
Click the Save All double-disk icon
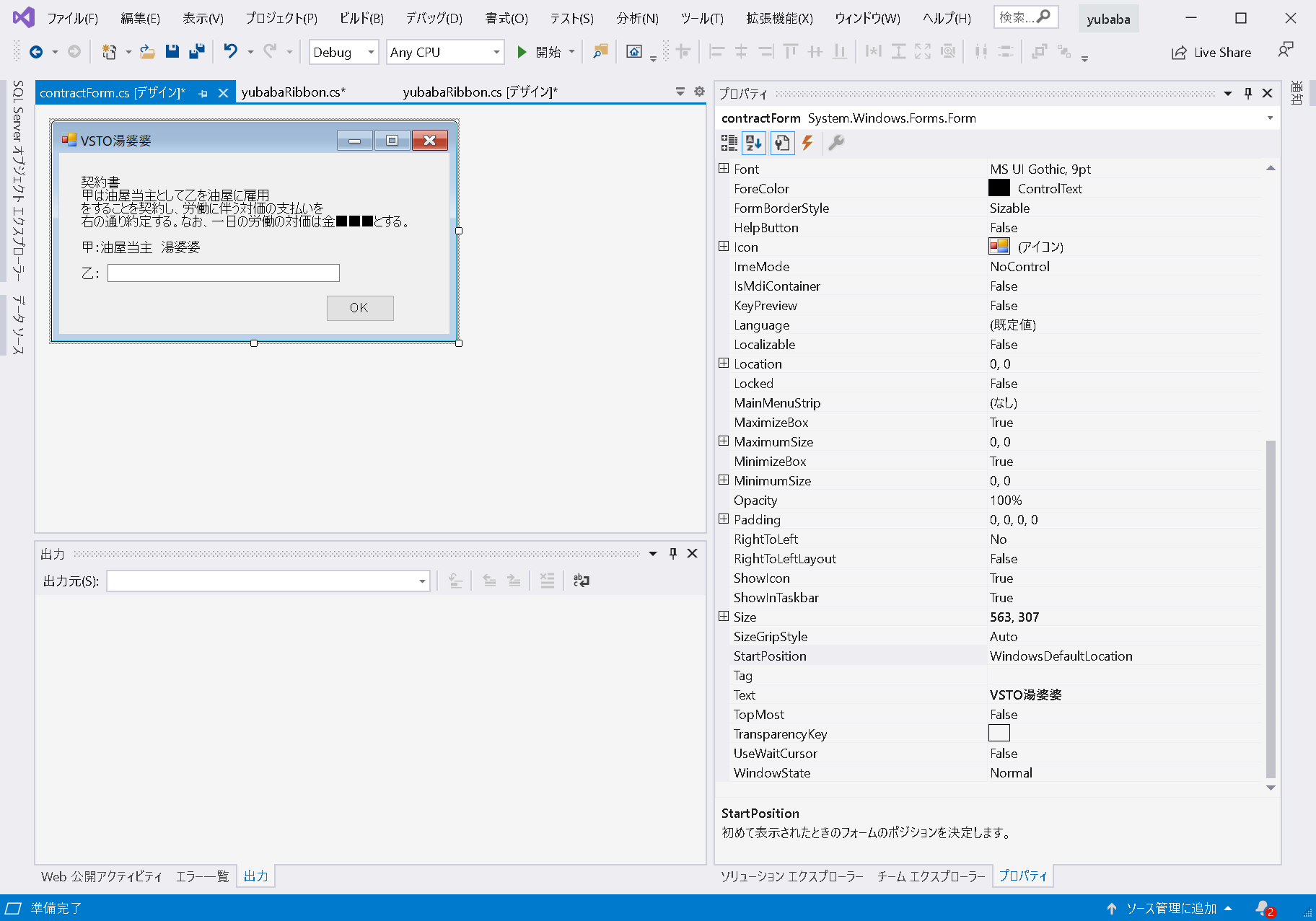[x=196, y=51]
